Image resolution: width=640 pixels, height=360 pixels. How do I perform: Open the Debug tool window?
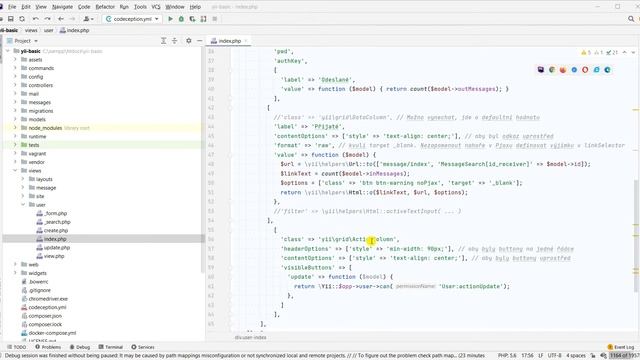(x=80, y=347)
